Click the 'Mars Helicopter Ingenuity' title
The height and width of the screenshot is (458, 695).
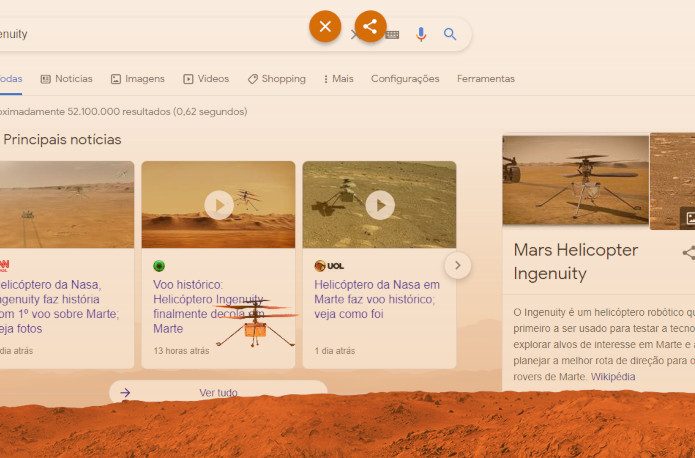pos(575,262)
